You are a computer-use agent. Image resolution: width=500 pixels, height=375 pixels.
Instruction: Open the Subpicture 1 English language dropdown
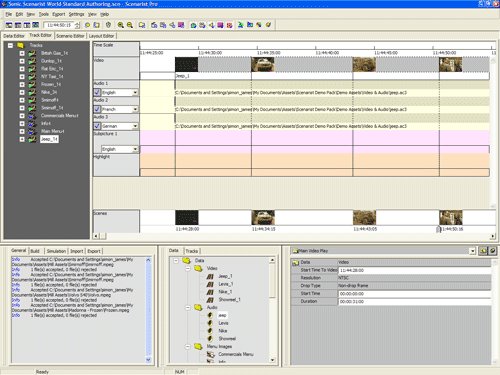(135, 149)
